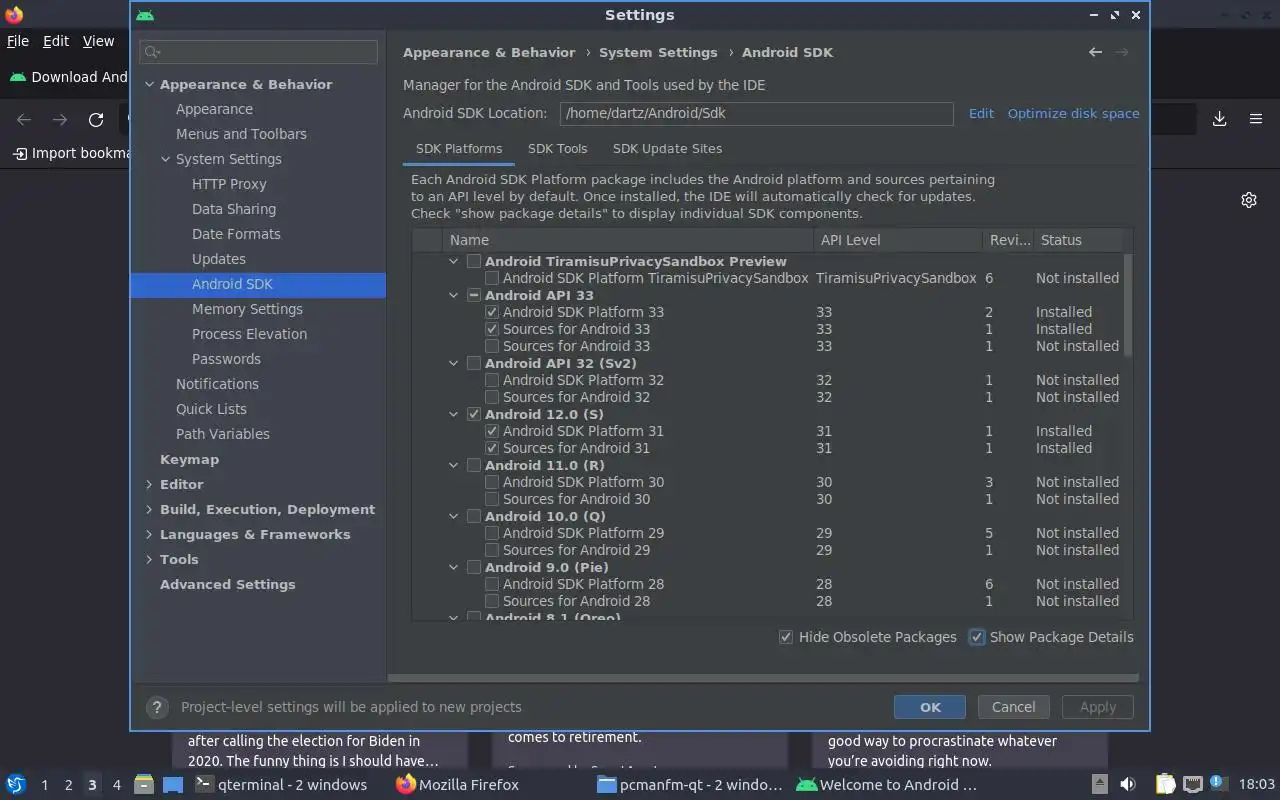The image size is (1280, 800).
Task: Collapse Android API 33 group
Action: 453,295
